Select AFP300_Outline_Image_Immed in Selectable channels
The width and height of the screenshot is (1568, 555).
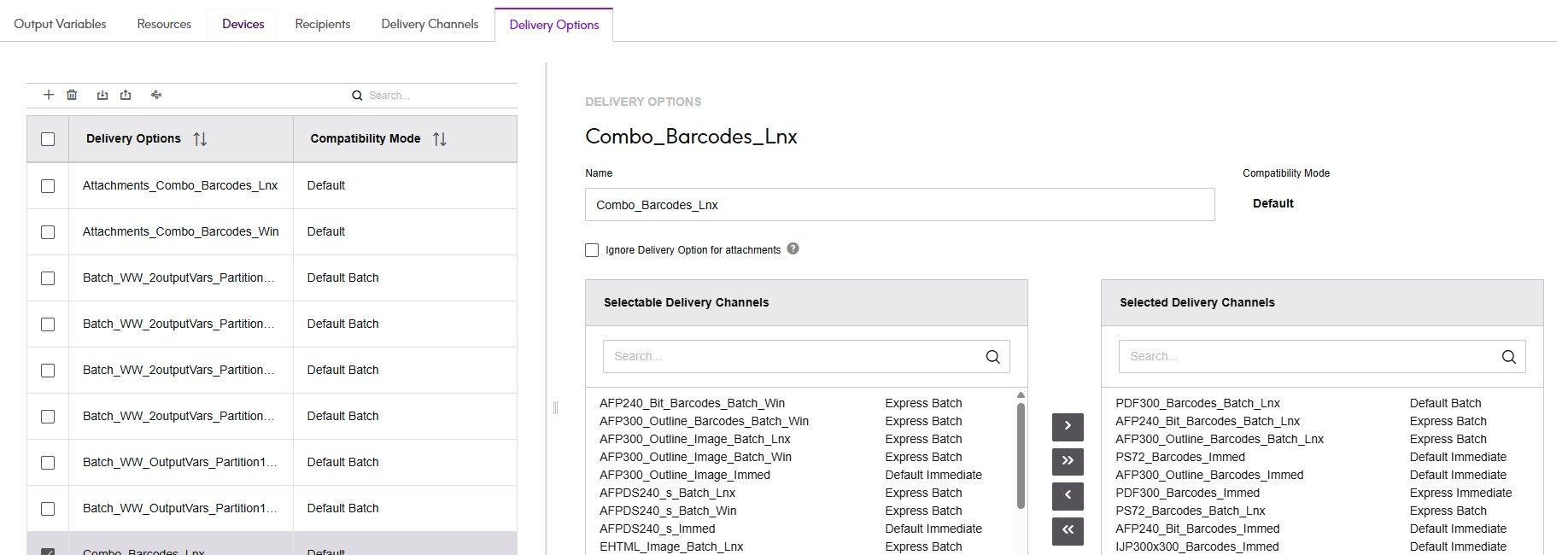(x=685, y=475)
